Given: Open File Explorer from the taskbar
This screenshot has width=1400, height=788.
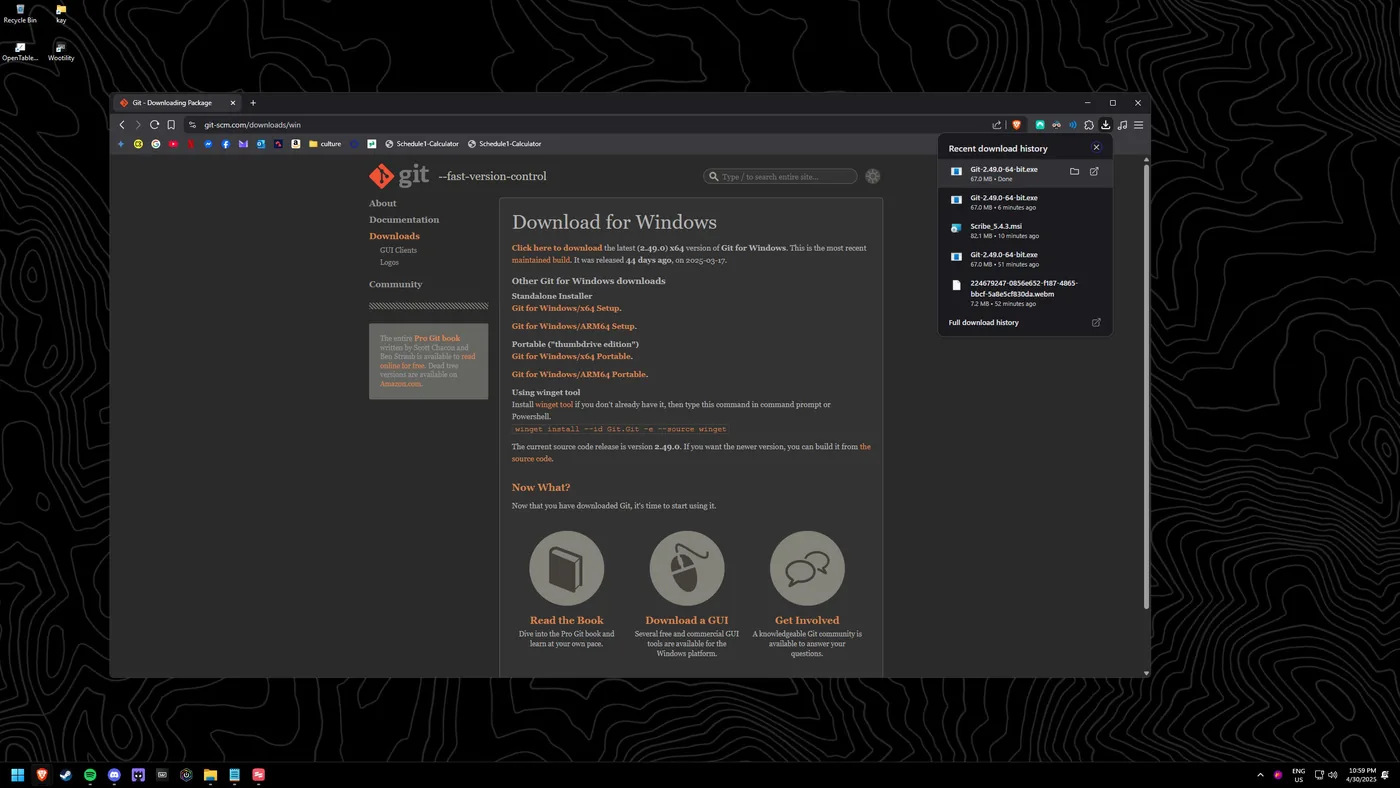Looking at the screenshot, I should click(x=210, y=775).
